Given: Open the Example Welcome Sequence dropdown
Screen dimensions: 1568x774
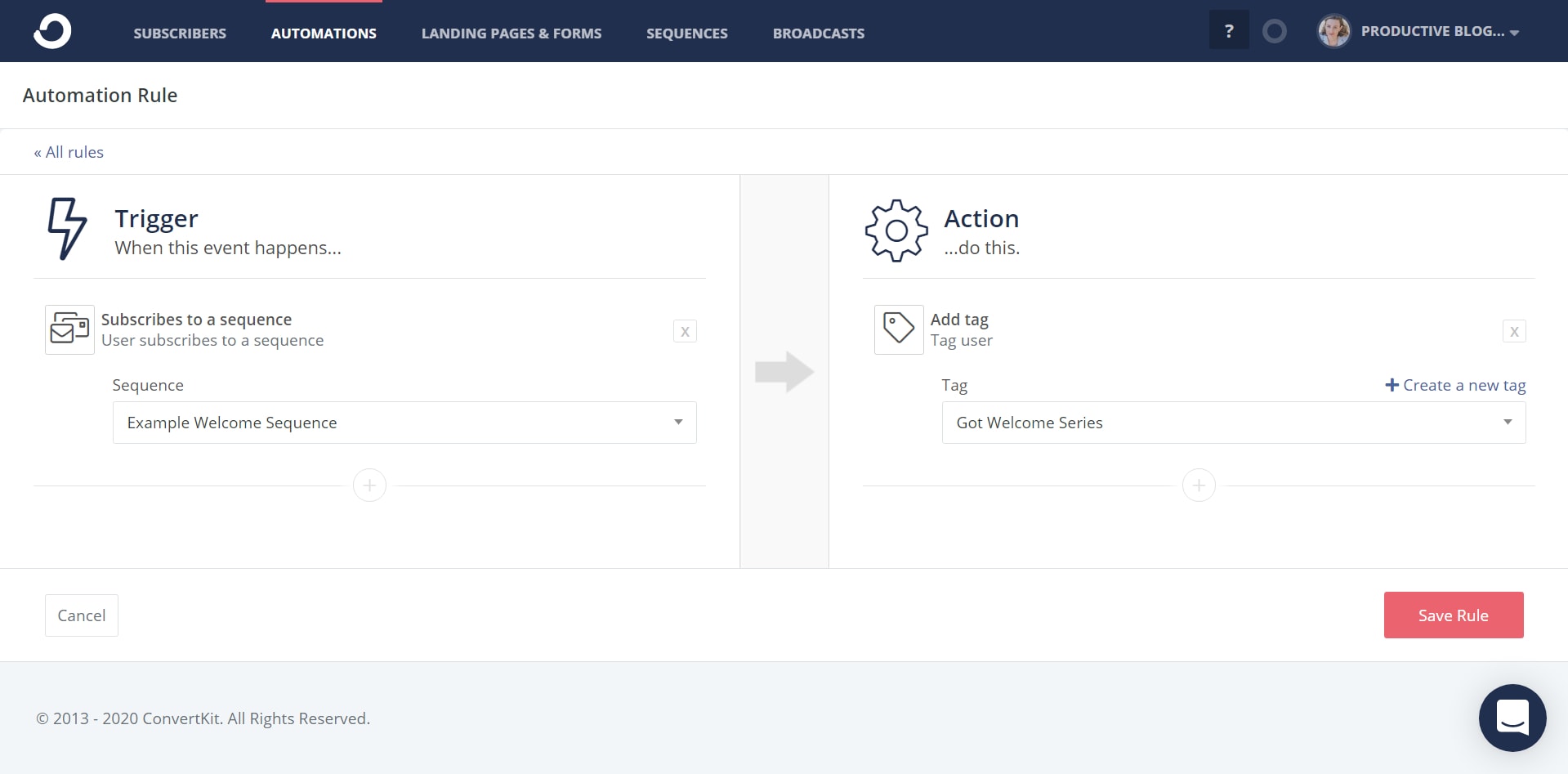Looking at the screenshot, I should [x=404, y=423].
